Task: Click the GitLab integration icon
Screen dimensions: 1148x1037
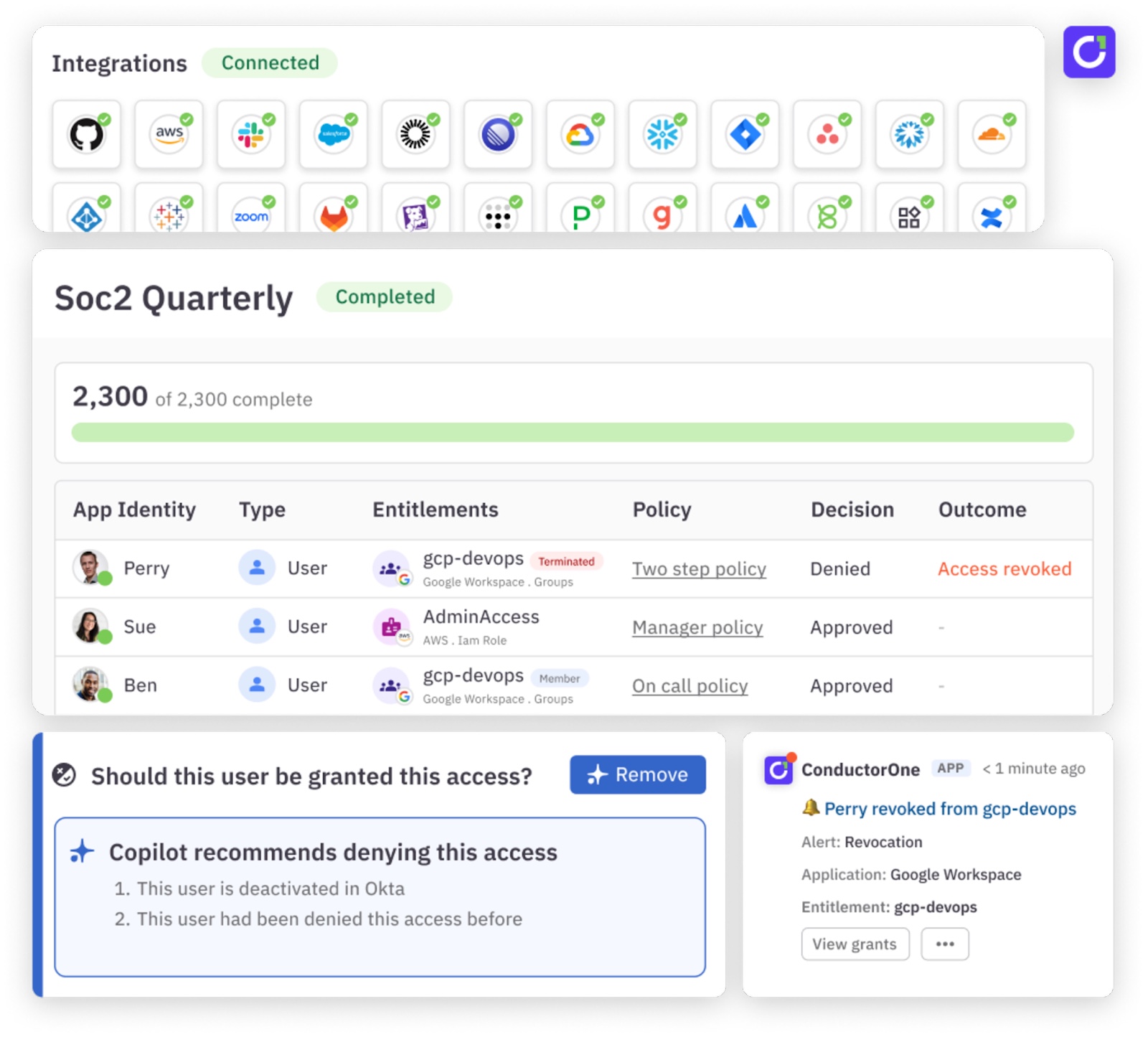Action: (x=334, y=215)
